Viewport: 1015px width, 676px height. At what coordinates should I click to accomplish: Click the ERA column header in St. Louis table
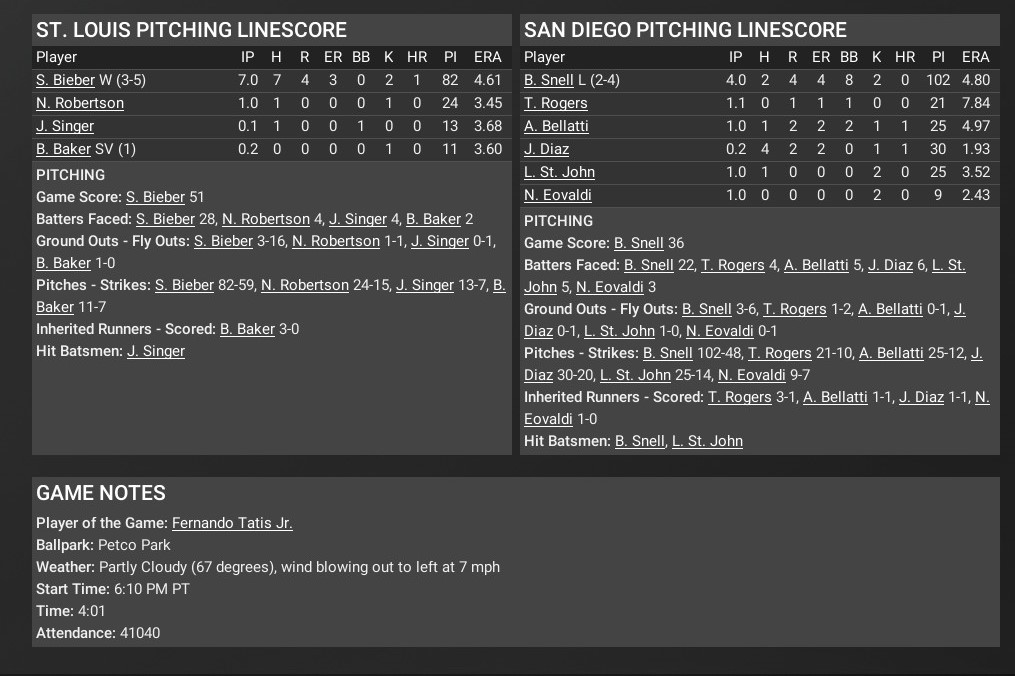pyautogui.click(x=487, y=57)
